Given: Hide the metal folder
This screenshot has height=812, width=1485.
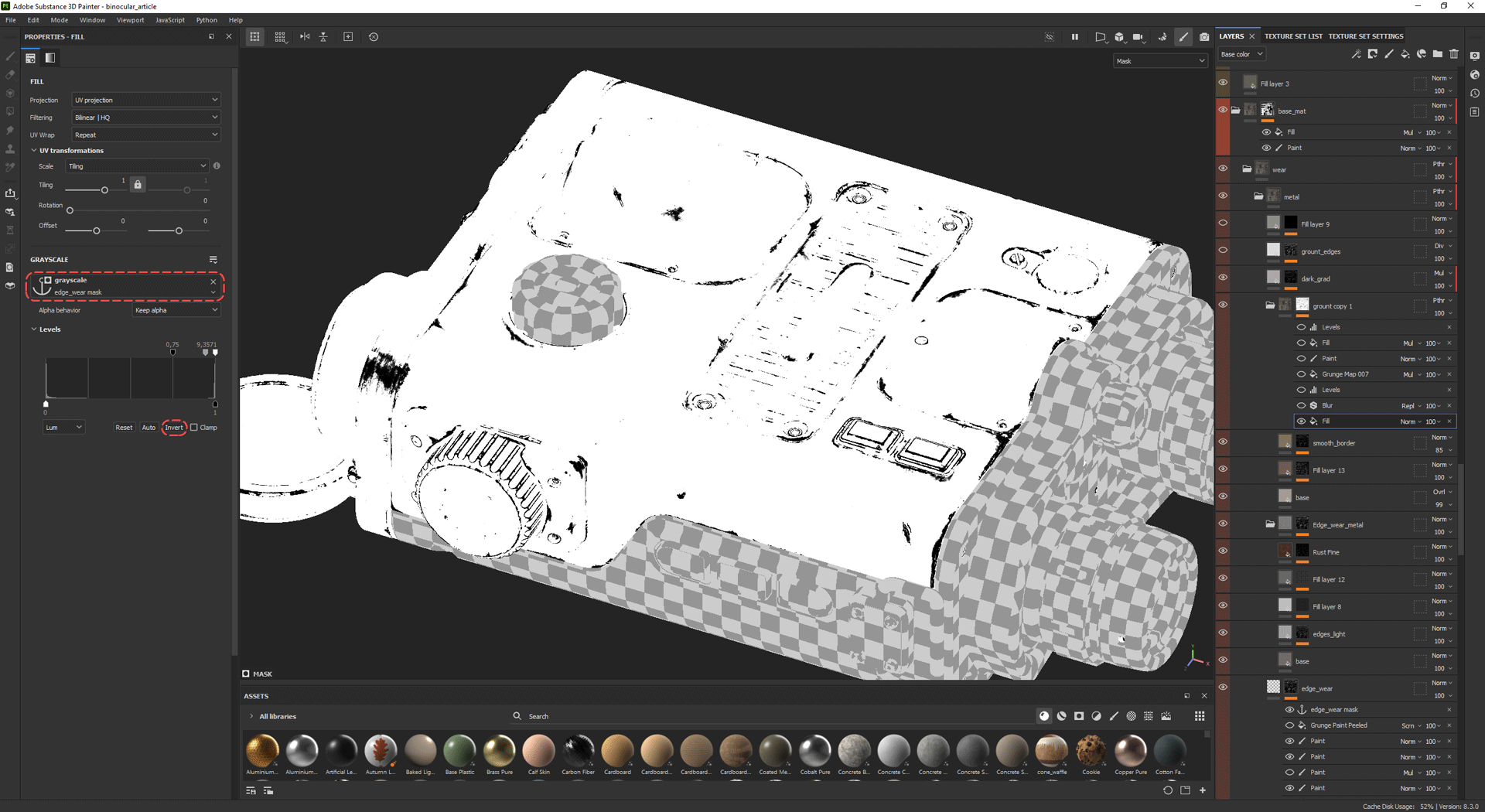Looking at the screenshot, I should point(1223,196).
